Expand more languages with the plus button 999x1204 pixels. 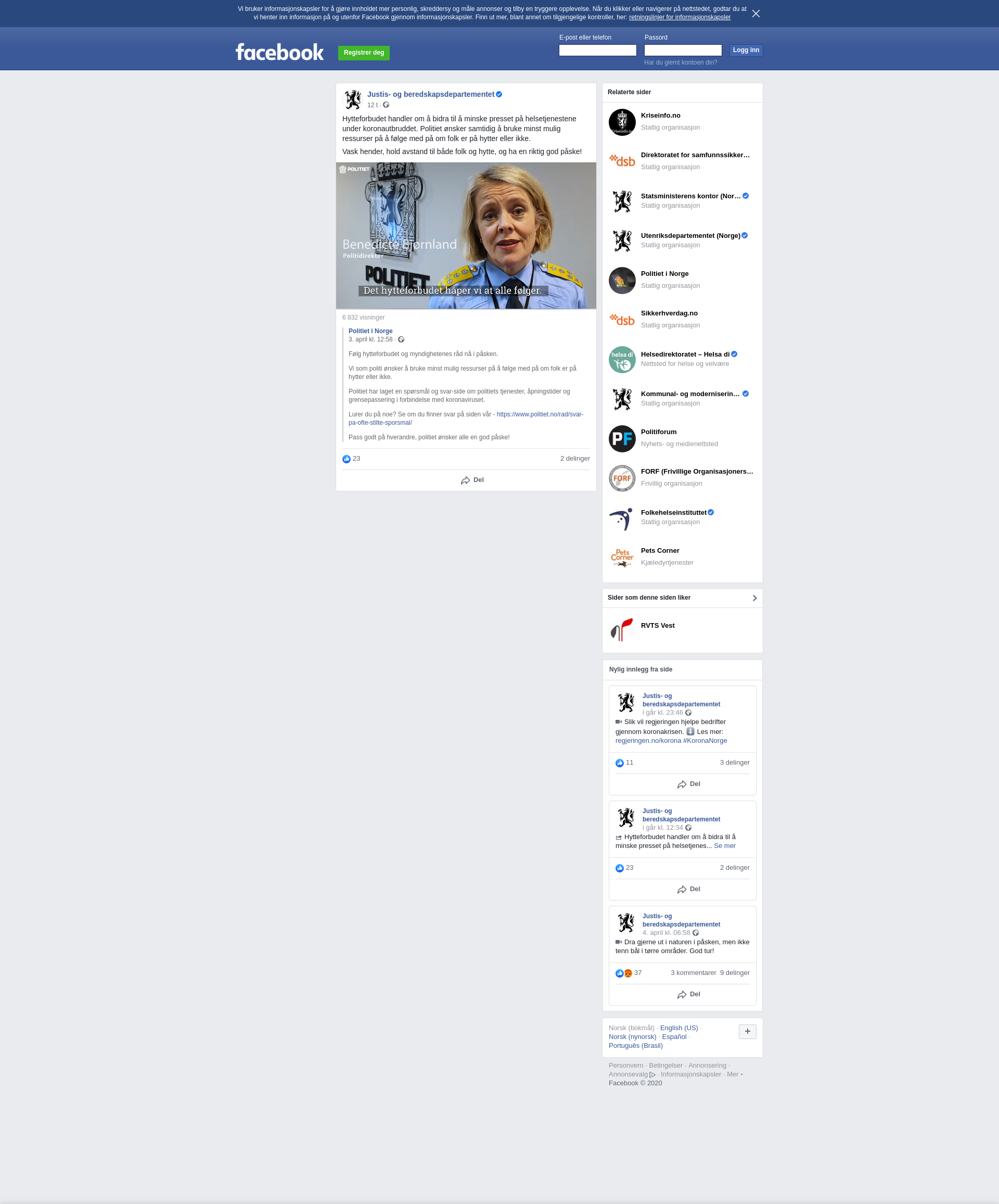747,1031
